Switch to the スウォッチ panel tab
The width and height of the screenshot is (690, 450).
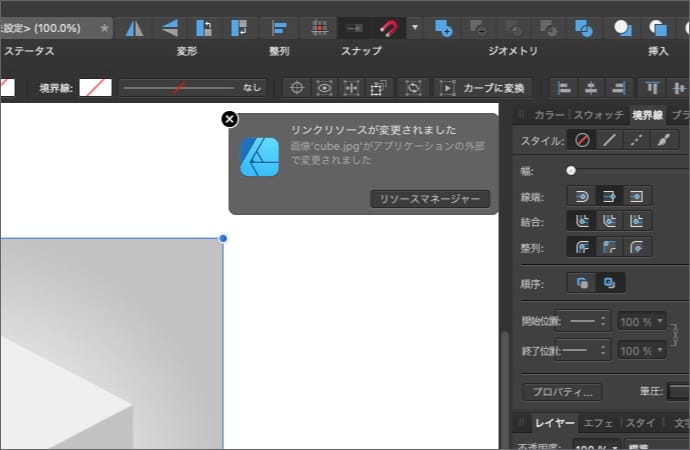598,115
